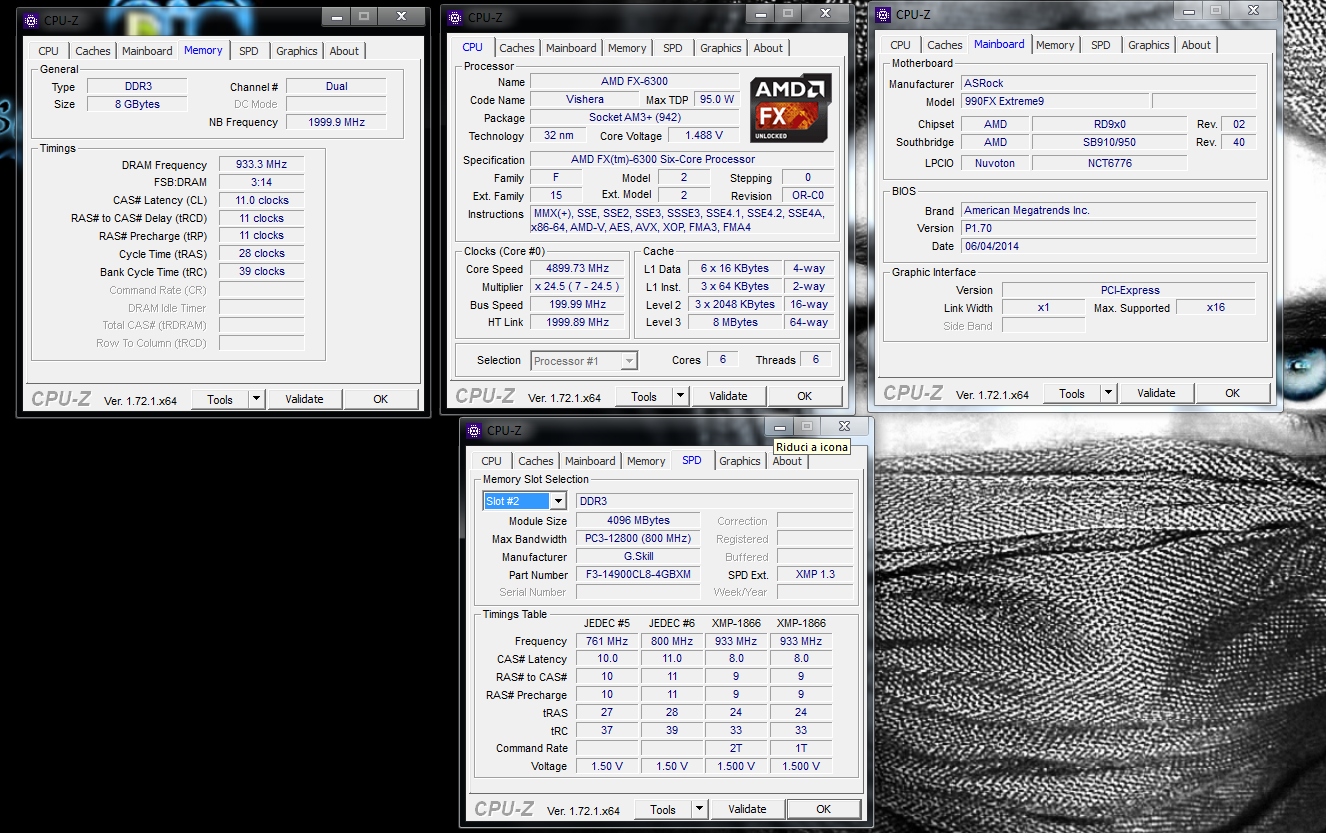Click the DRAM Frequency 933.3 MHz value
The image size is (1326, 833).
click(x=261, y=165)
